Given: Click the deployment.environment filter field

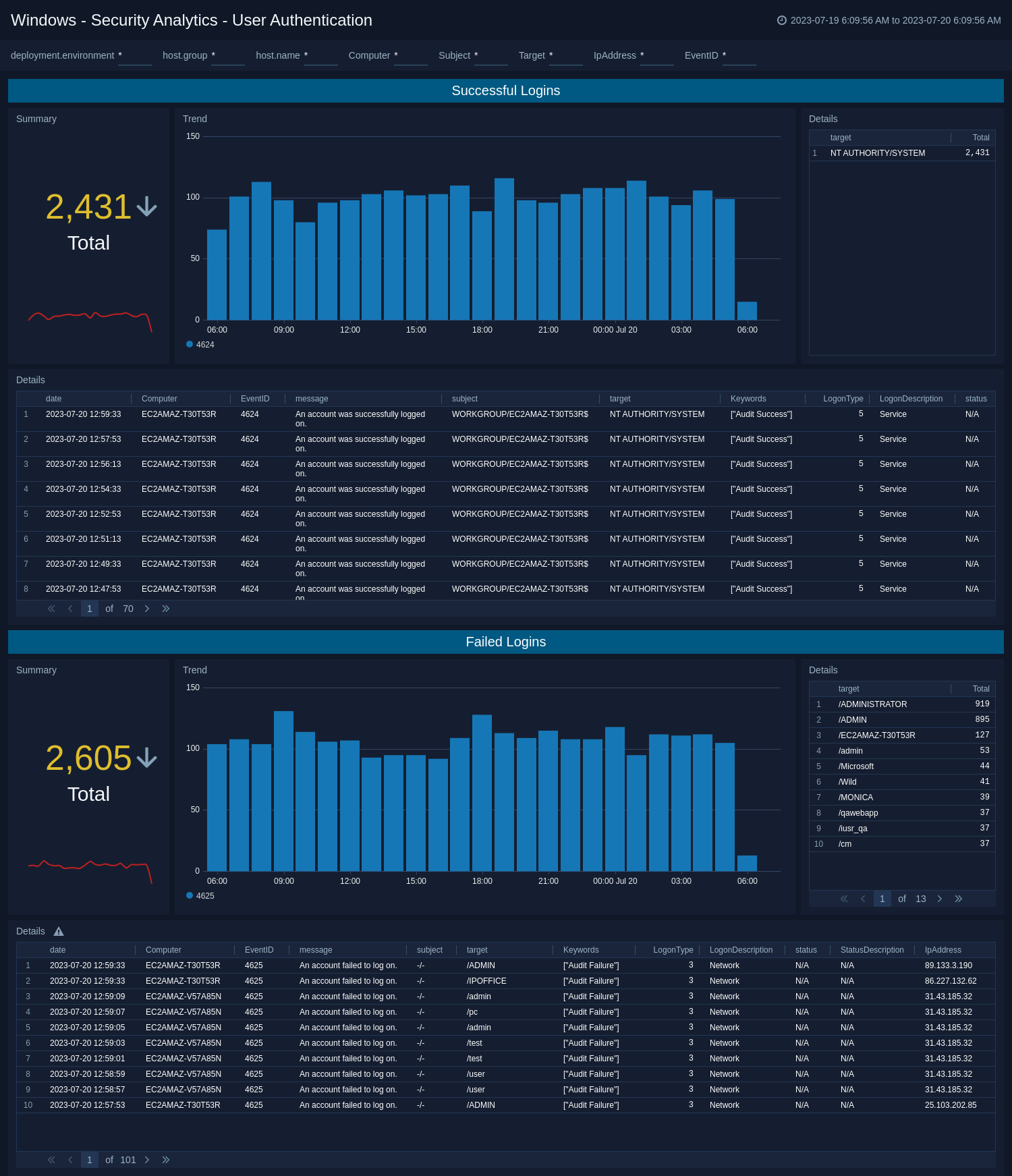Looking at the screenshot, I should 135,56.
